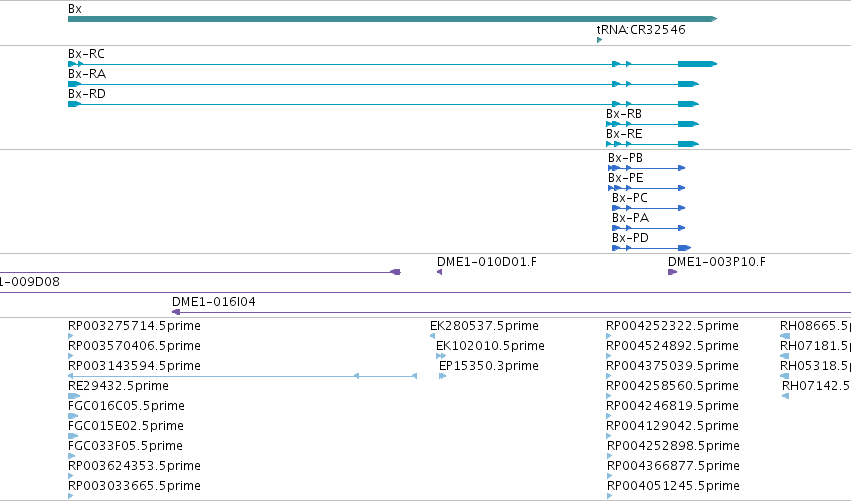Click the RP004051245.5prime label

click(673, 486)
